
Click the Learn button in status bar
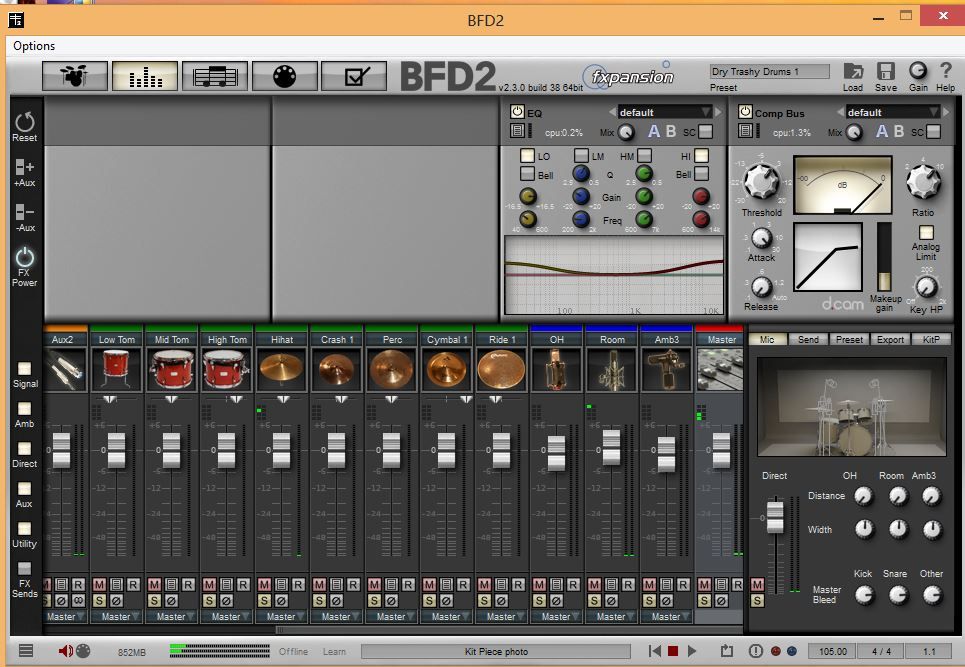[x=334, y=652]
